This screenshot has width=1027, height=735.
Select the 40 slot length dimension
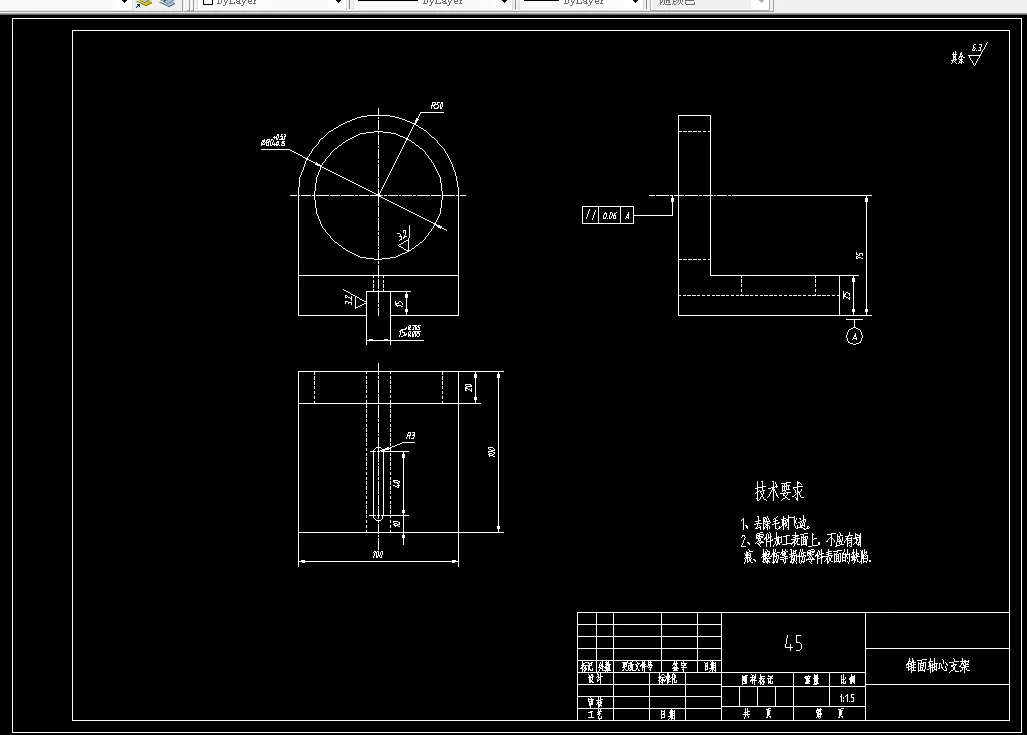coord(397,483)
